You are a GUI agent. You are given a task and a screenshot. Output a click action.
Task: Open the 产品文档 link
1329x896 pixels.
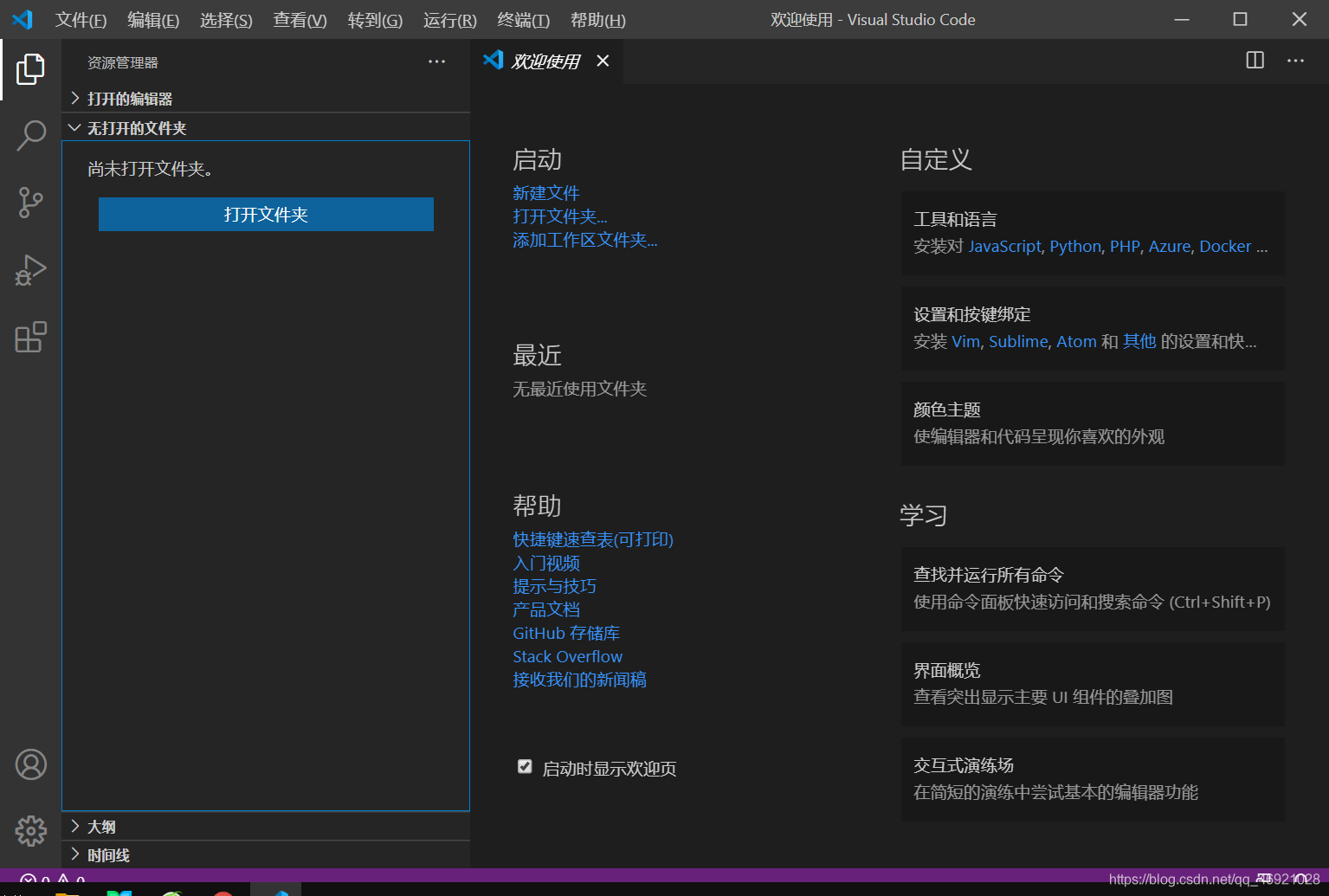click(x=545, y=609)
